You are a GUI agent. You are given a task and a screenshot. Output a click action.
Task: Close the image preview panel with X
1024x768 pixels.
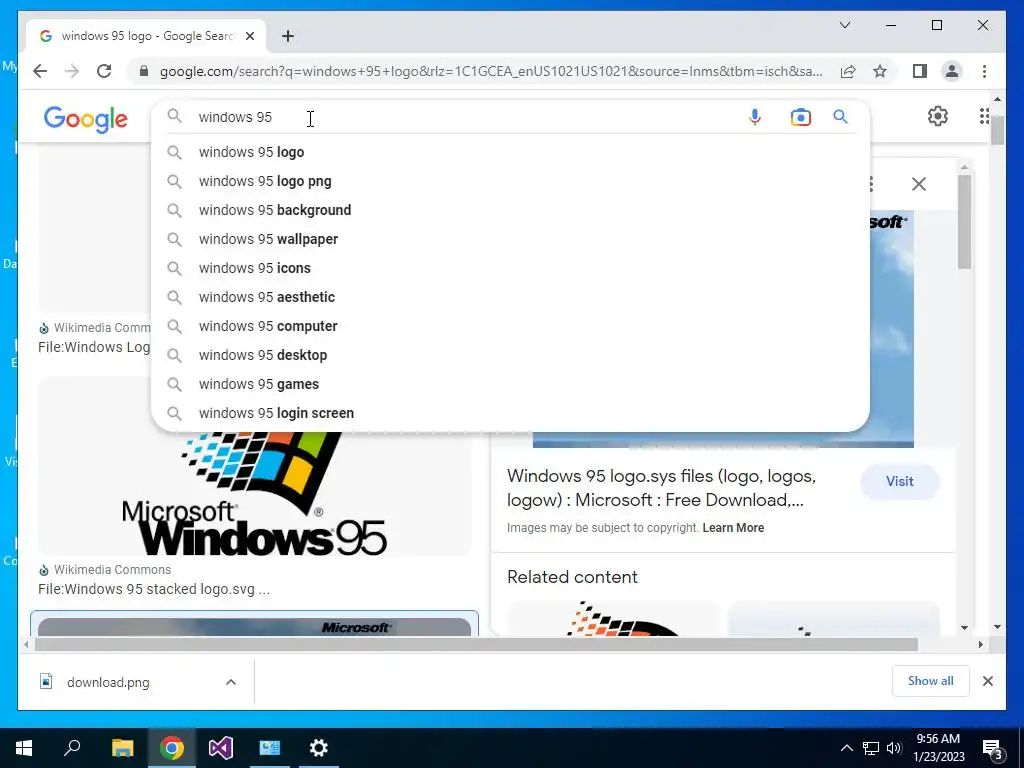coord(919,184)
